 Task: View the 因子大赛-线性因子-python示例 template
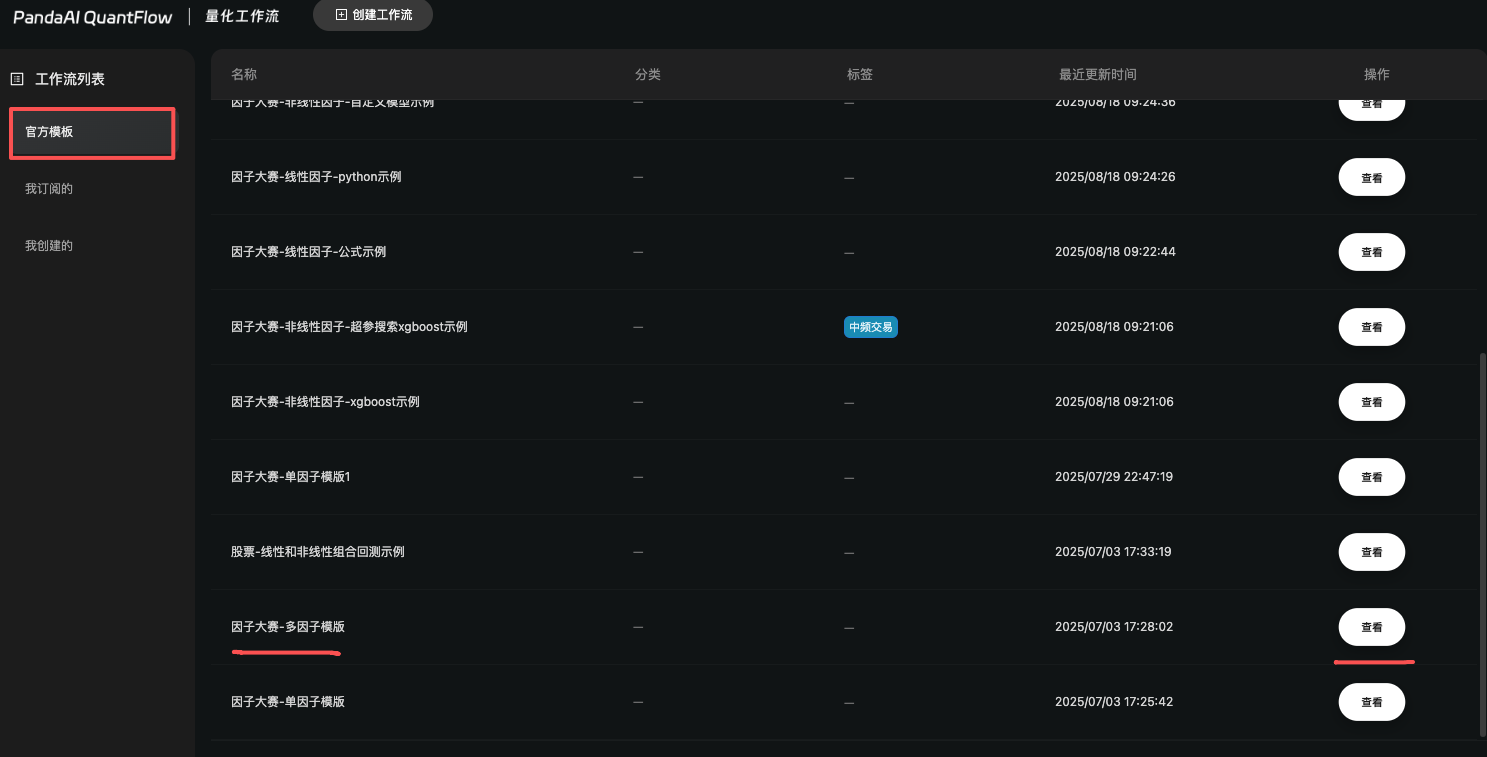1371,178
